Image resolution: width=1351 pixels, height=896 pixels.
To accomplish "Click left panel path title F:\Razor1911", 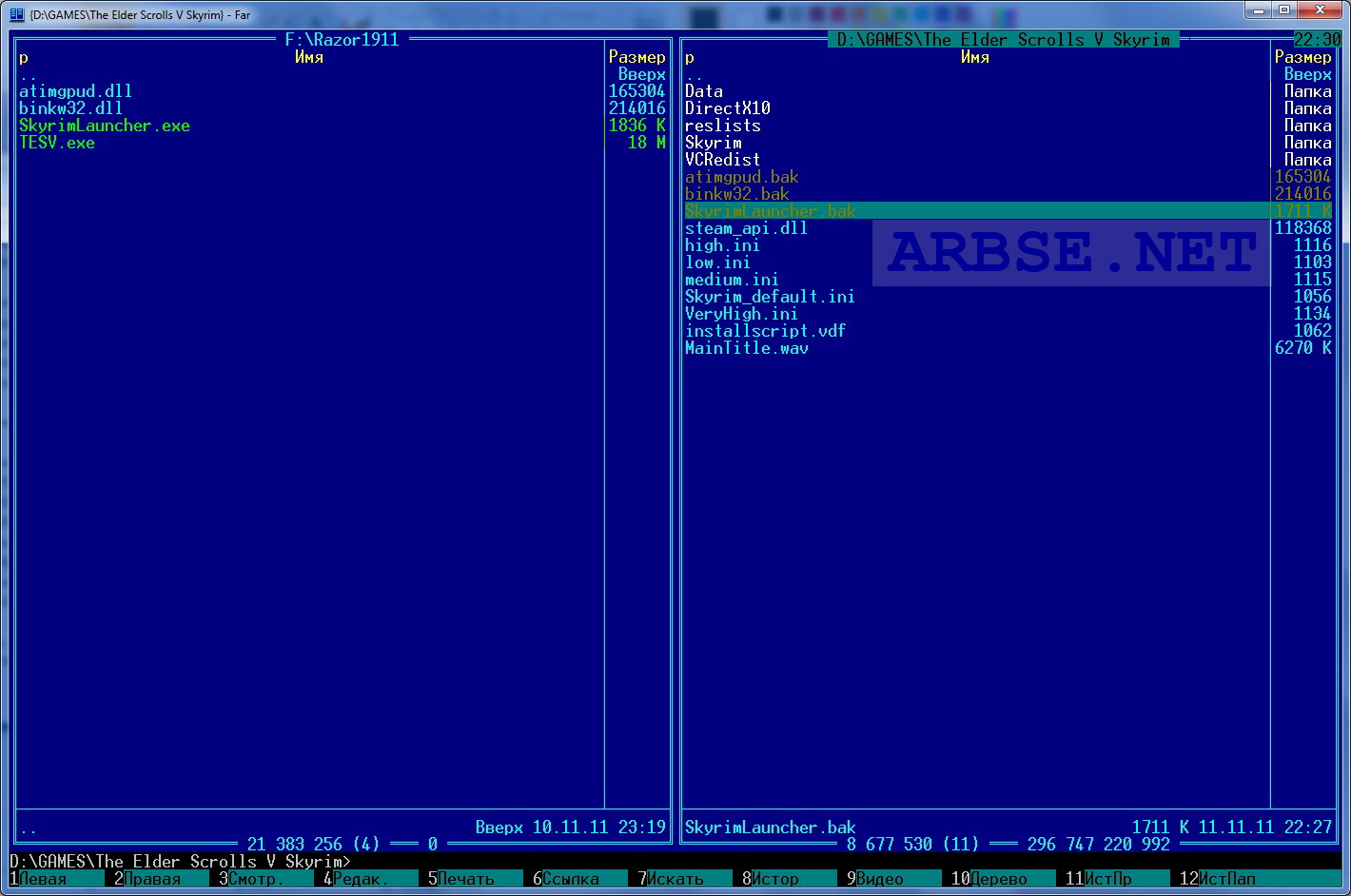I will point(343,40).
